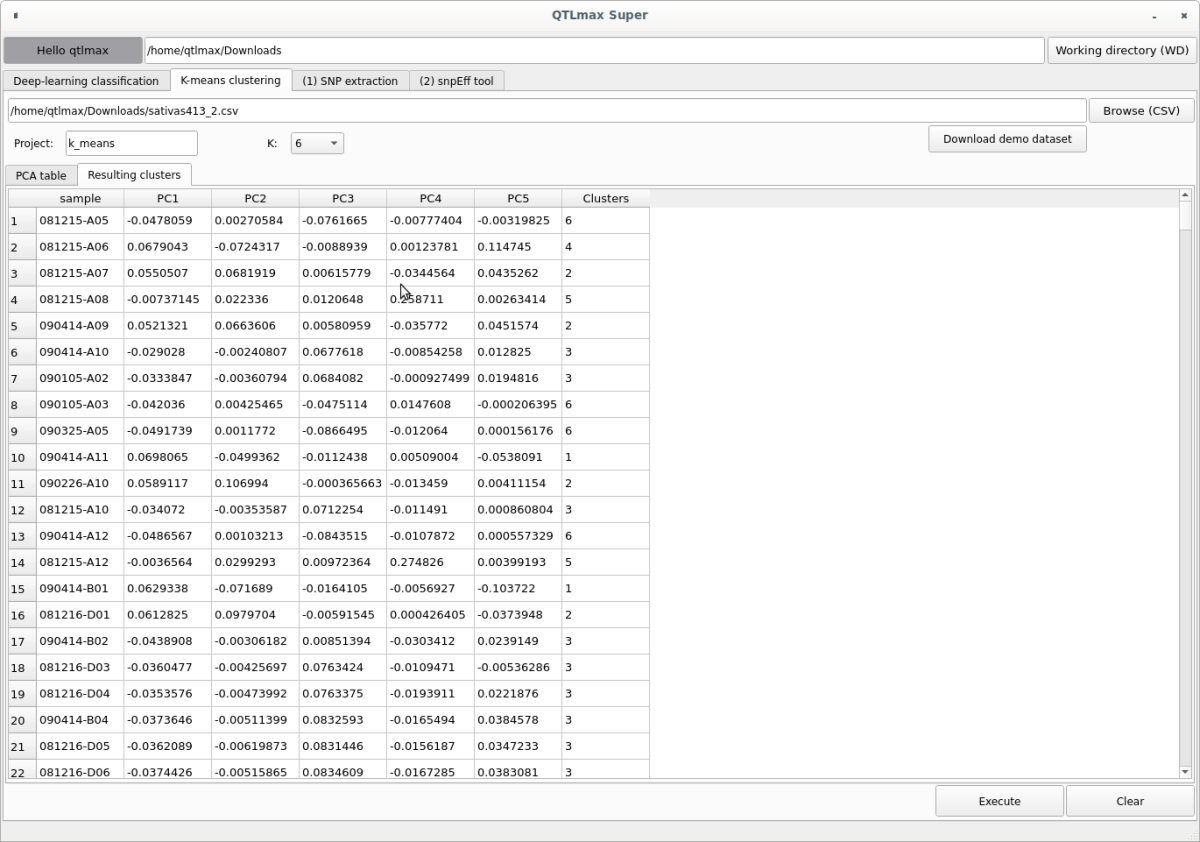Sort by the Clusters column header
The width and height of the screenshot is (1200, 842).
click(x=605, y=199)
